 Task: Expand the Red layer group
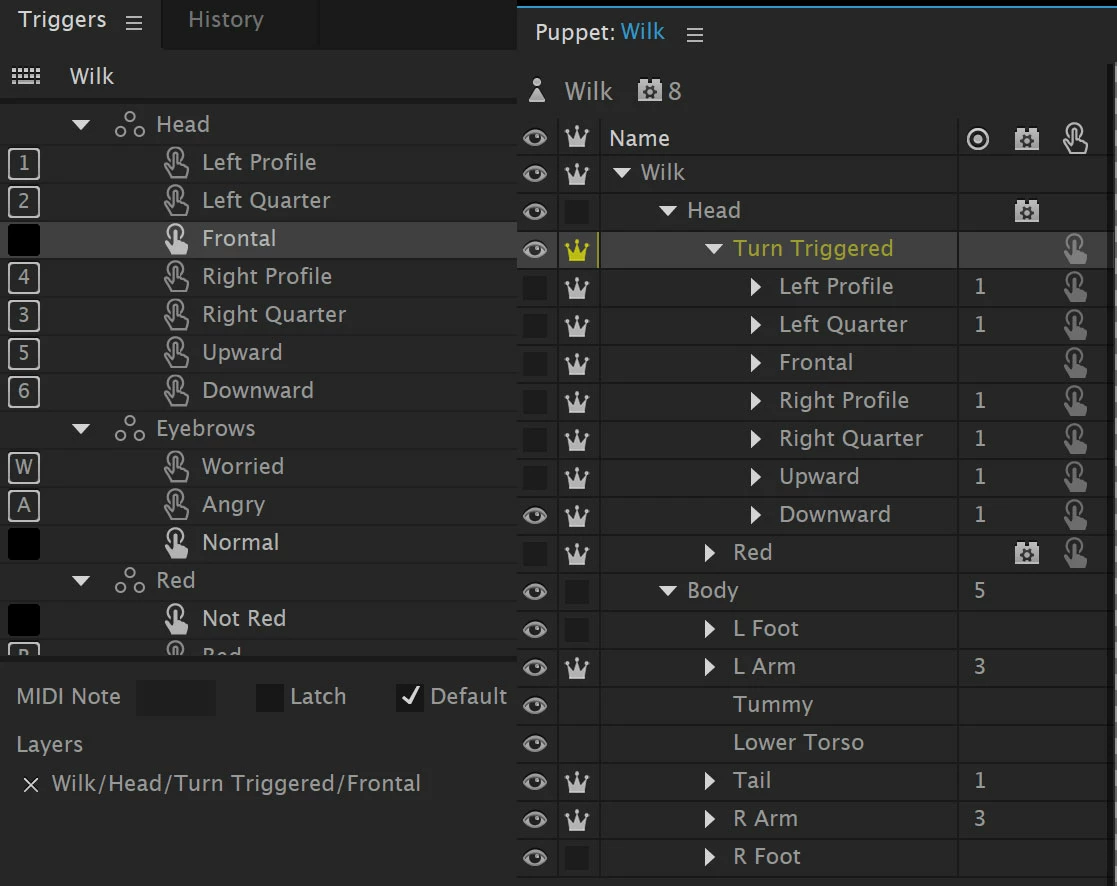(x=710, y=553)
